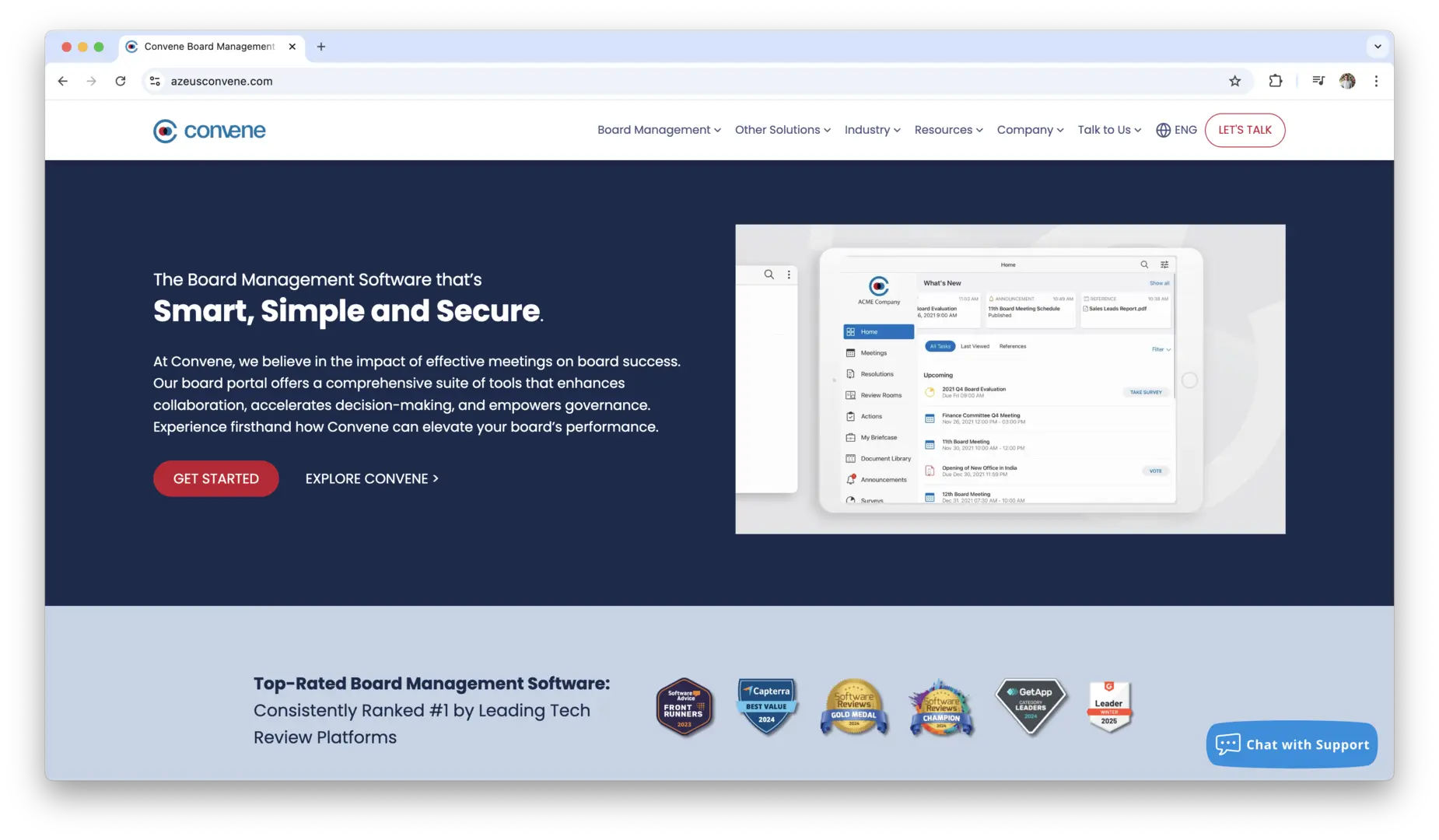Click the Capterra Best Value 2024 badge
This screenshot has width=1439, height=840.
tap(767, 706)
